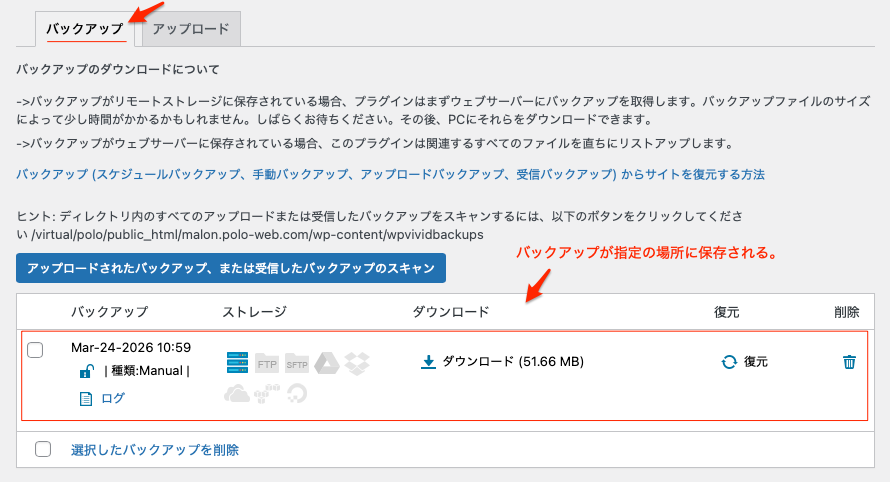Click the localhost server storage icon

pyautogui.click(x=237, y=362)
